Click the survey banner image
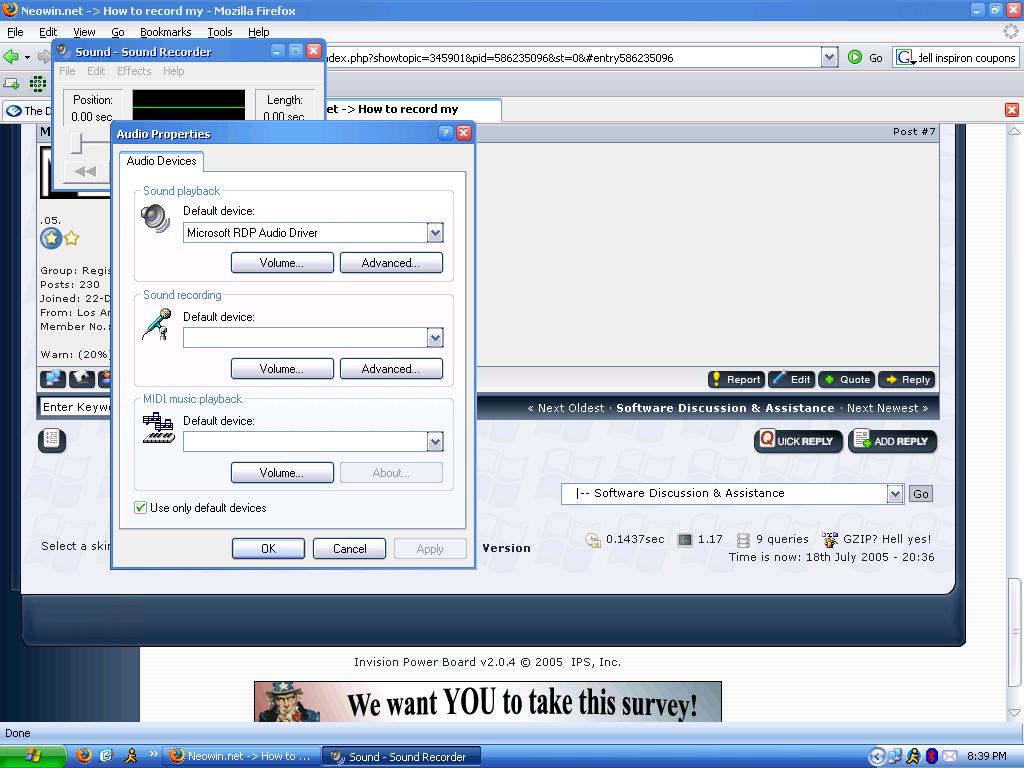 [488, 701]
